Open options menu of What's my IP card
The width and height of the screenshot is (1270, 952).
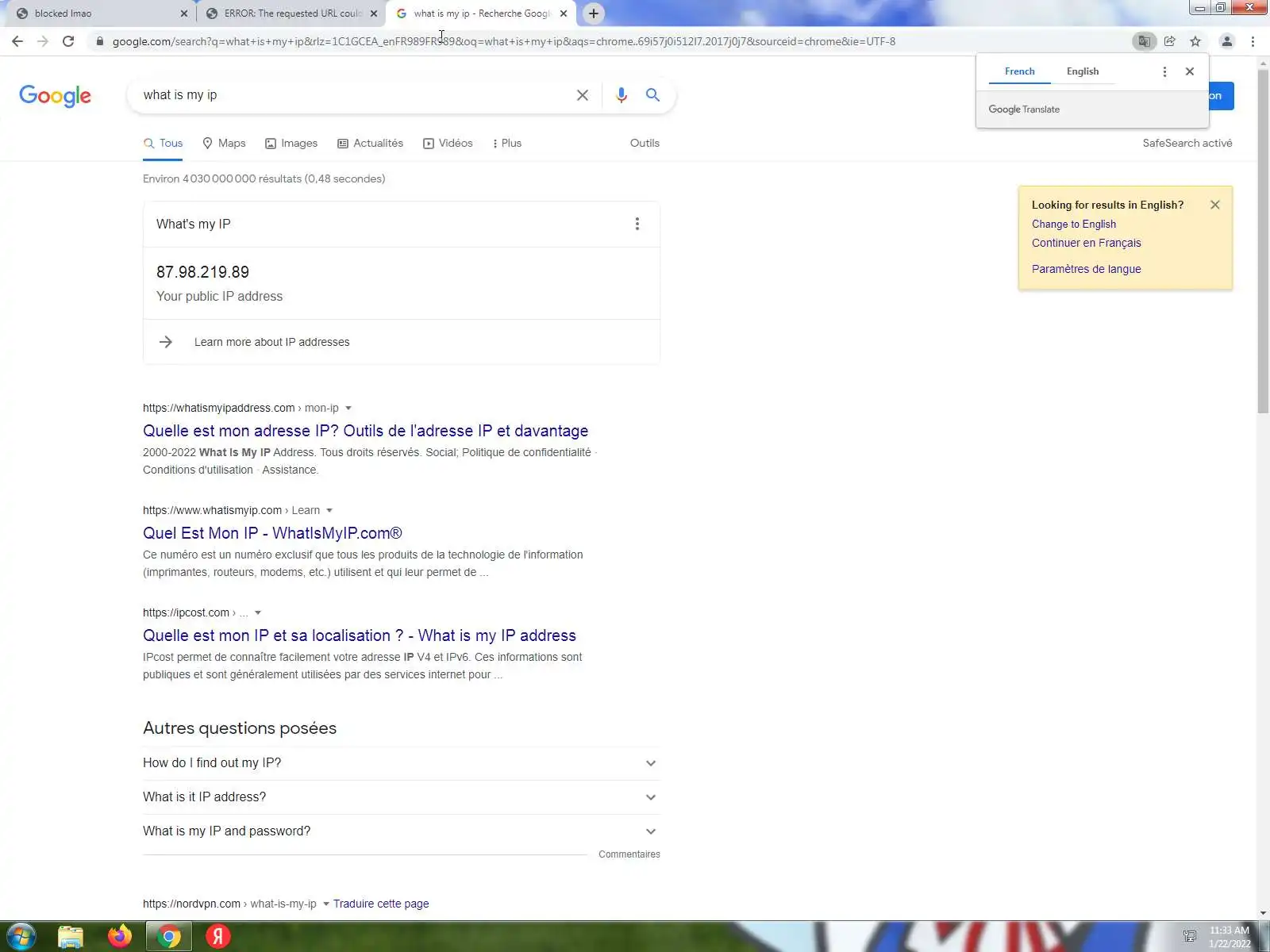(x=637, y=224)
